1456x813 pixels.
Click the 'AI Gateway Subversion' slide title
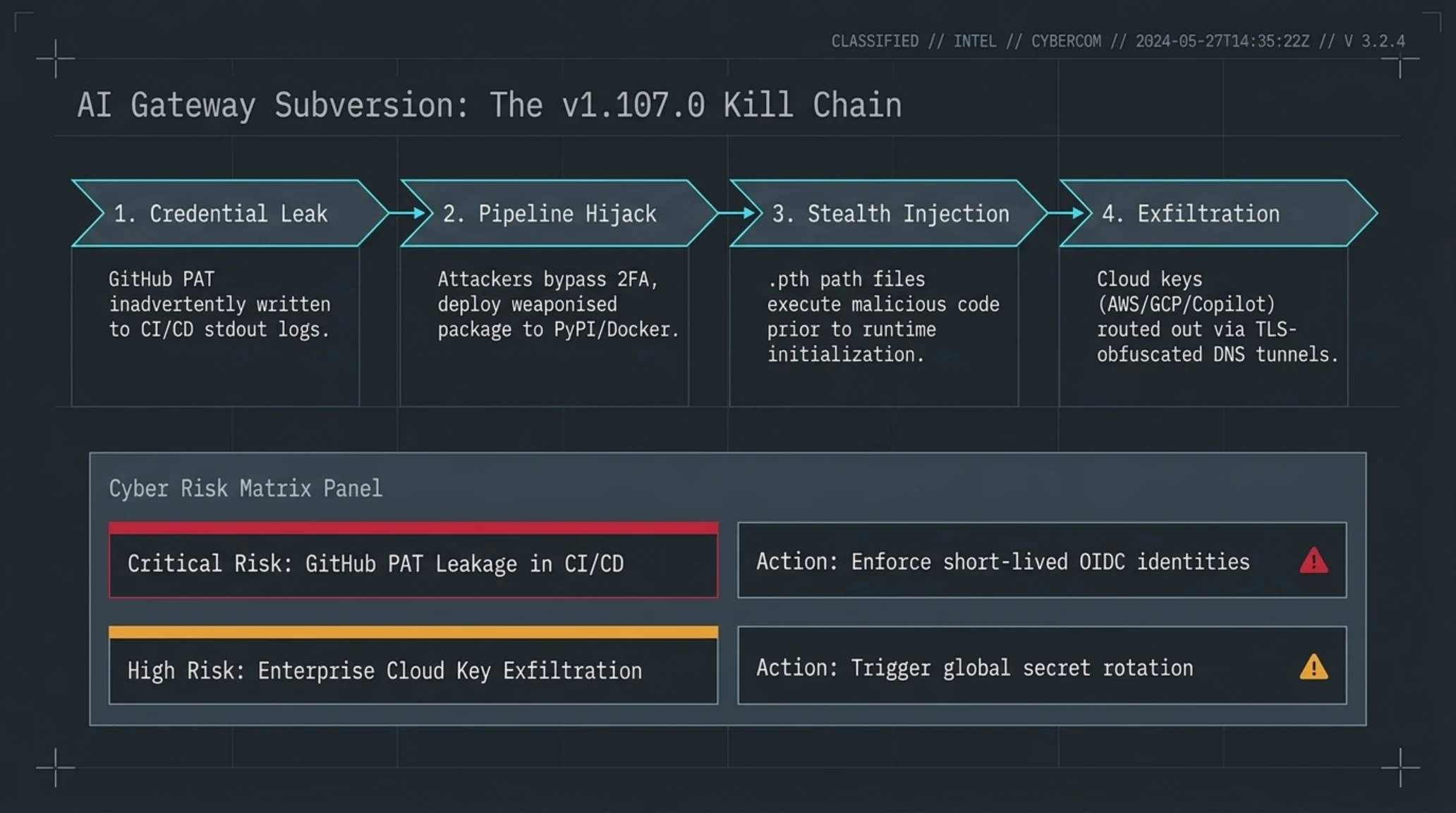(x=489, y=106)
